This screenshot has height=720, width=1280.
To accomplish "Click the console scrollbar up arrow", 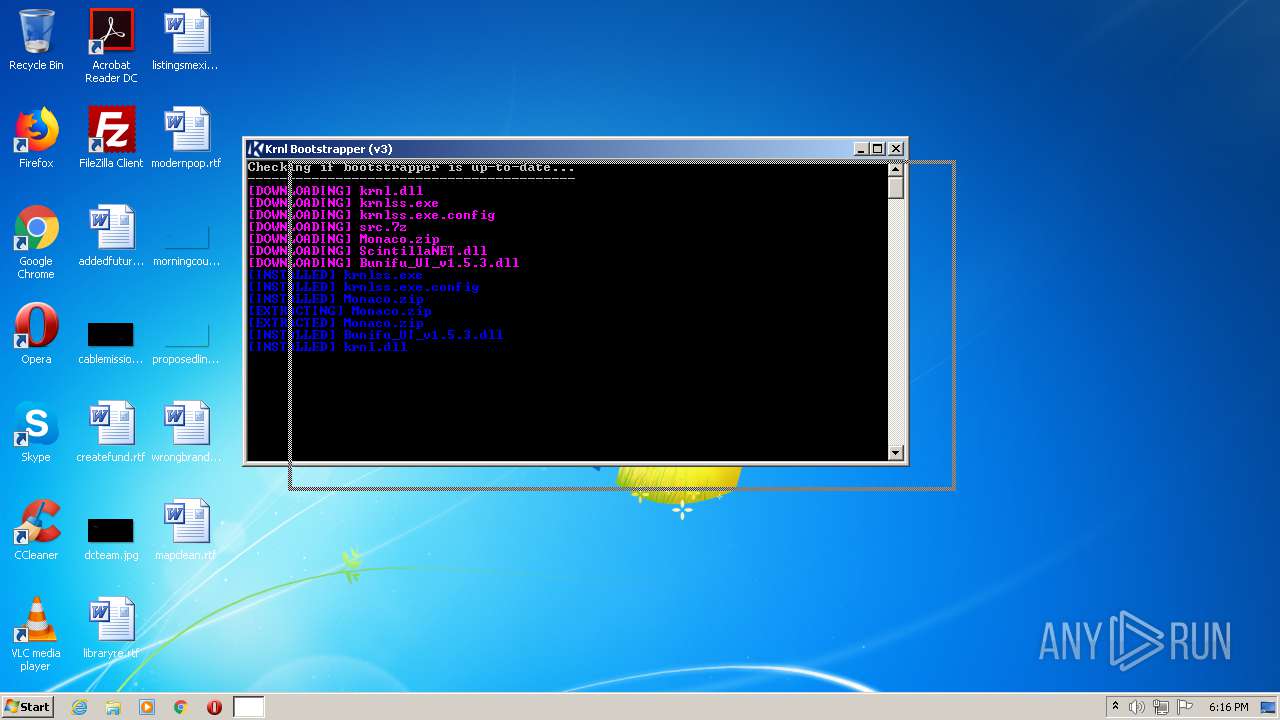I will 896,170.
